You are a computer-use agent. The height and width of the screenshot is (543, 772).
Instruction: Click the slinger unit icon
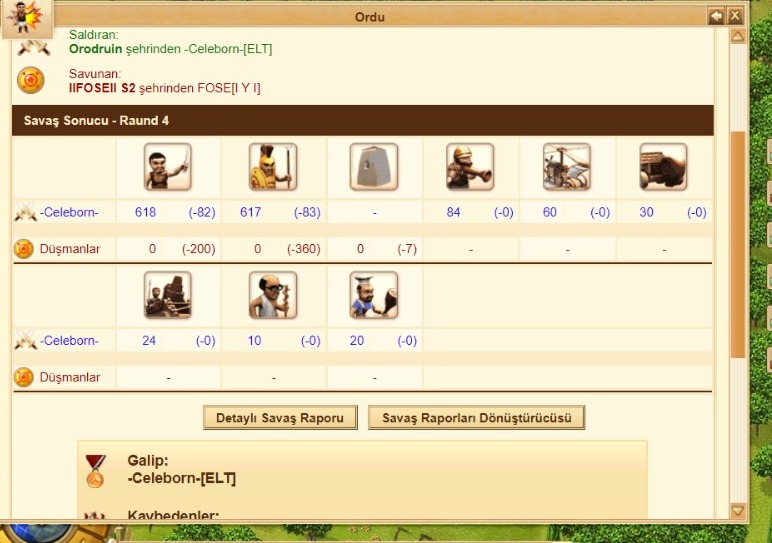tap(167, 167)
